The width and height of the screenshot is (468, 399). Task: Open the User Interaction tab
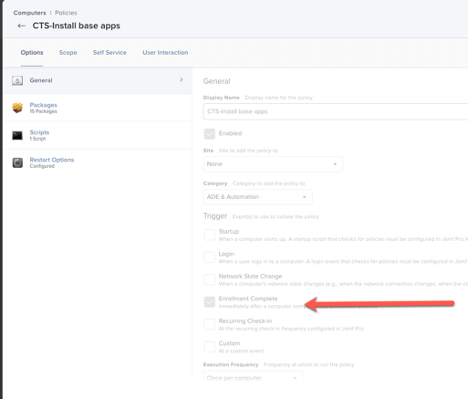point(165,53)
